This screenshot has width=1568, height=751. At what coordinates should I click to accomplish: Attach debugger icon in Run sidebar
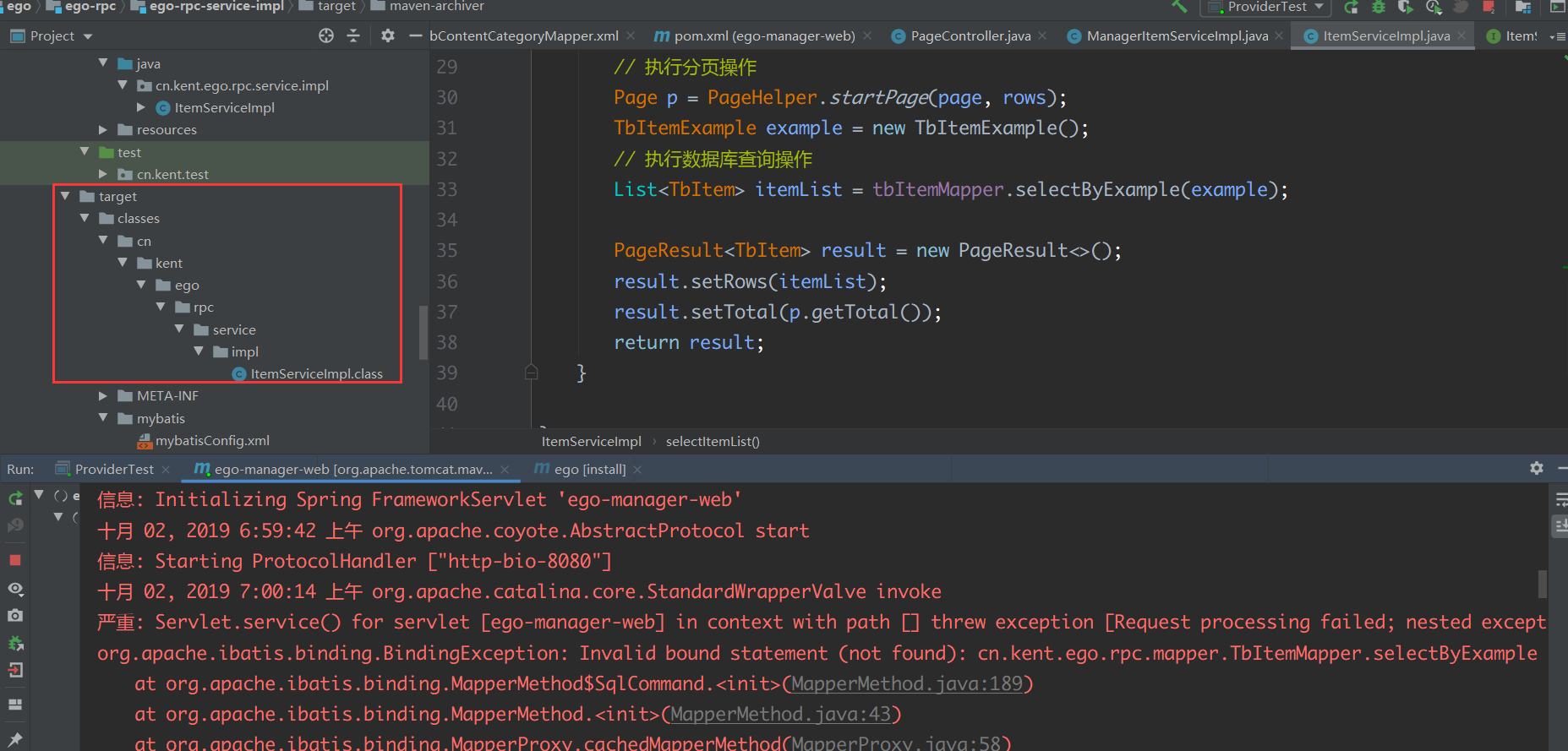pos(15,644)
